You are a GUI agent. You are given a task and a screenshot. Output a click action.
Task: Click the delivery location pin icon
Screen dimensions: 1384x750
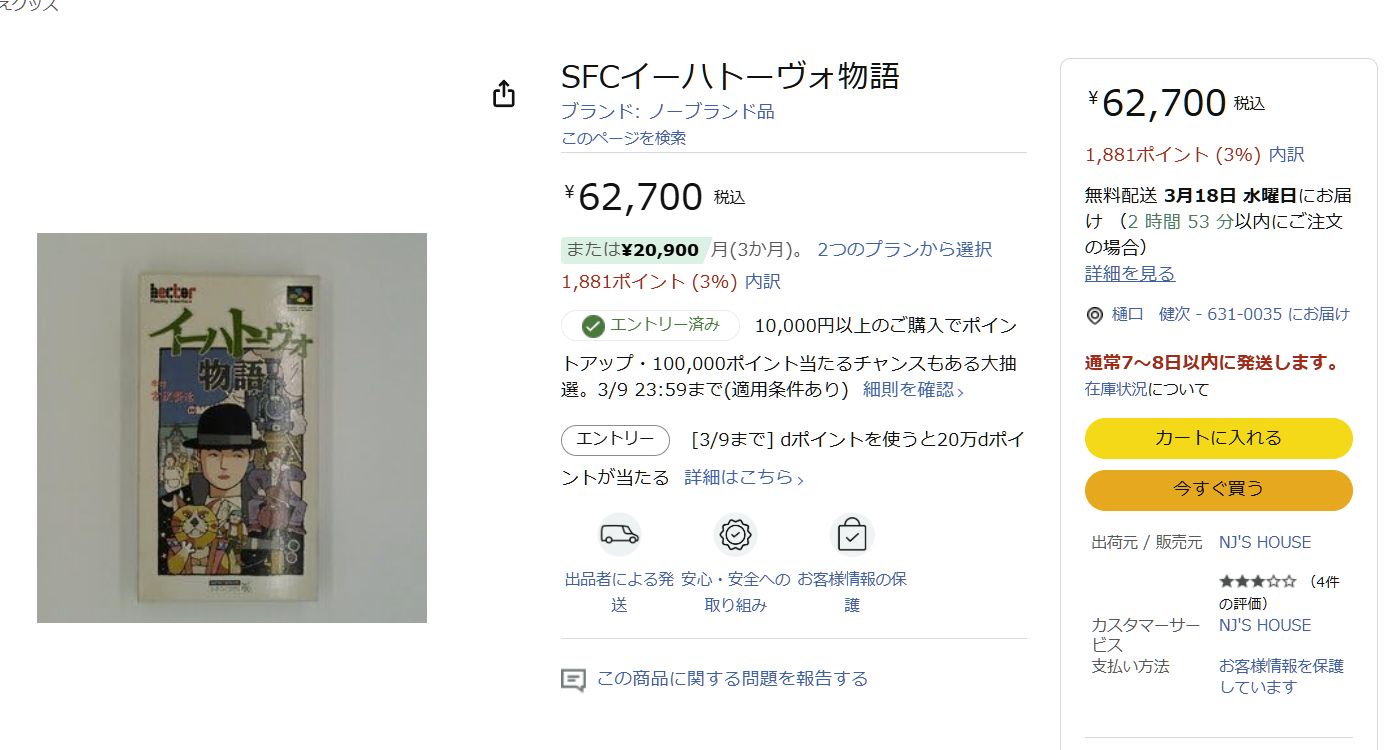[1095, 315]
